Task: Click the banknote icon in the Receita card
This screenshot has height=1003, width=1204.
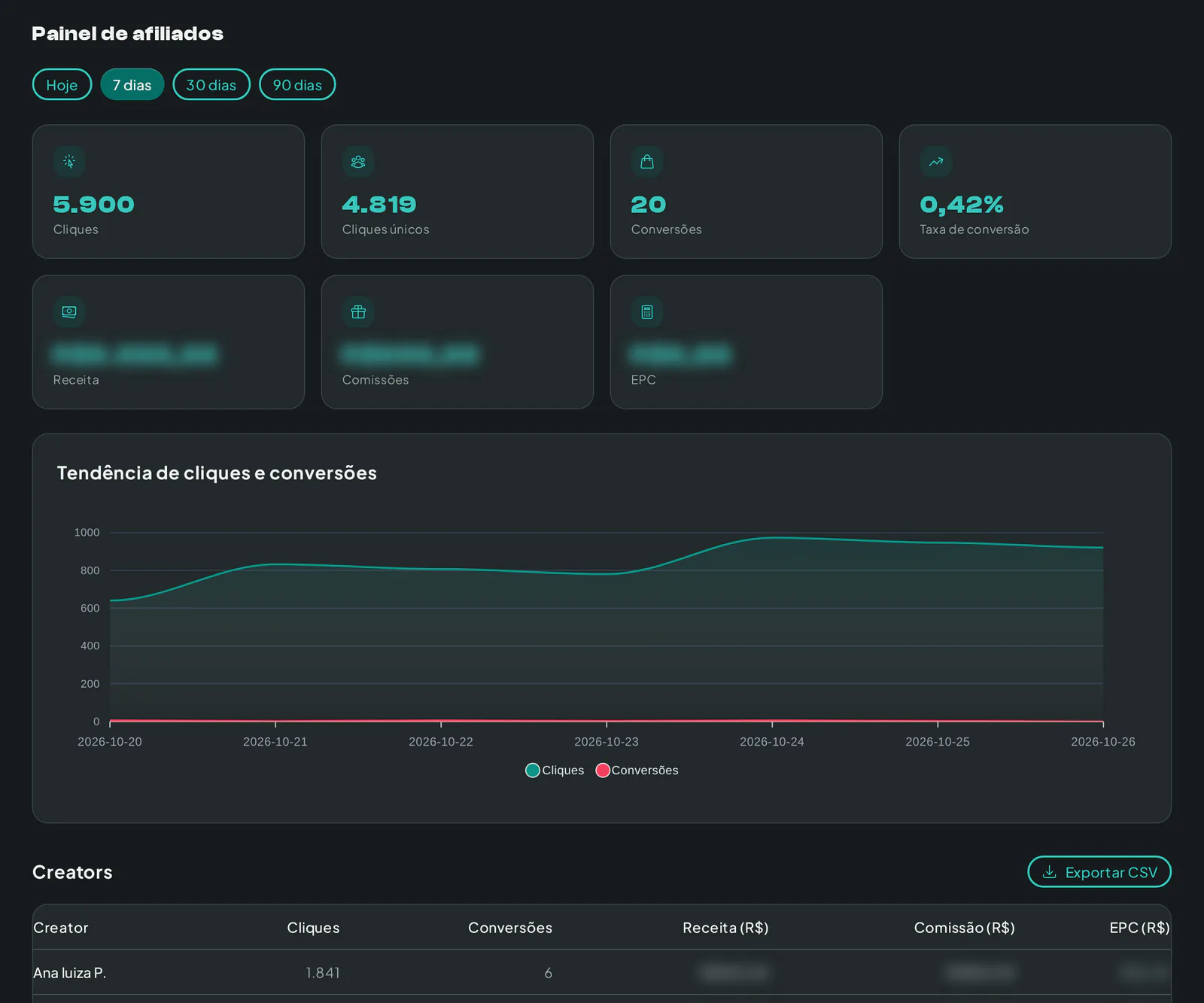Action: click(69, 312)
